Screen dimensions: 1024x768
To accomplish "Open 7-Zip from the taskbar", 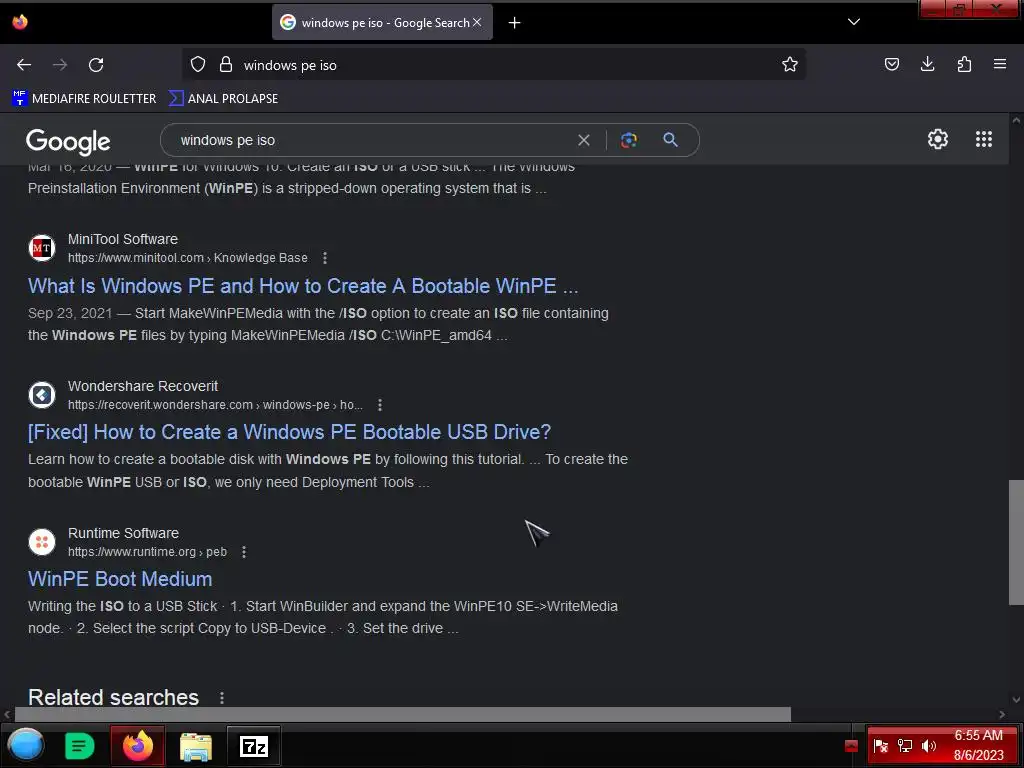I will [x=254, y=746].
